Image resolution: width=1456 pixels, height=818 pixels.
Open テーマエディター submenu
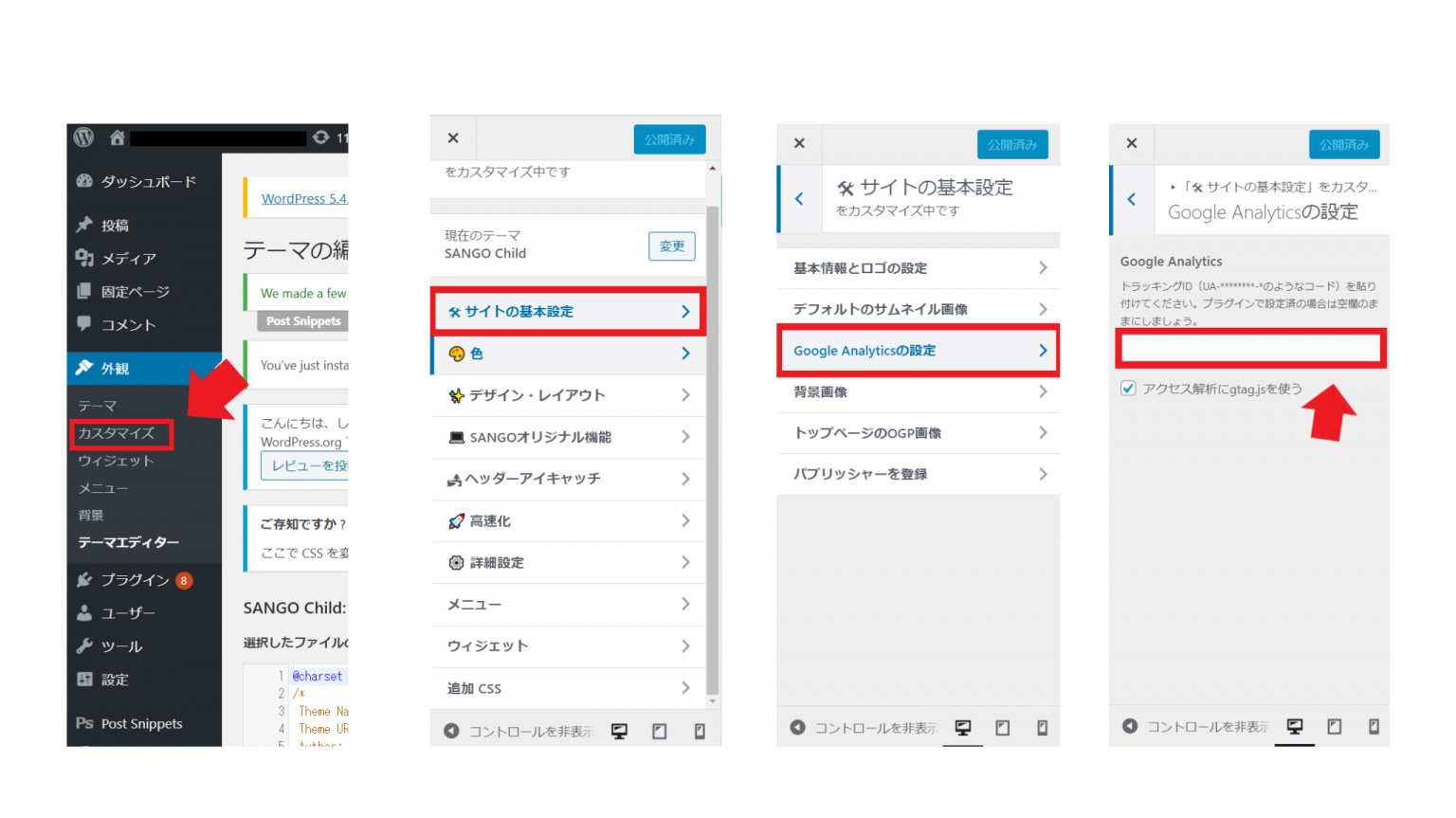pos(128,542)
